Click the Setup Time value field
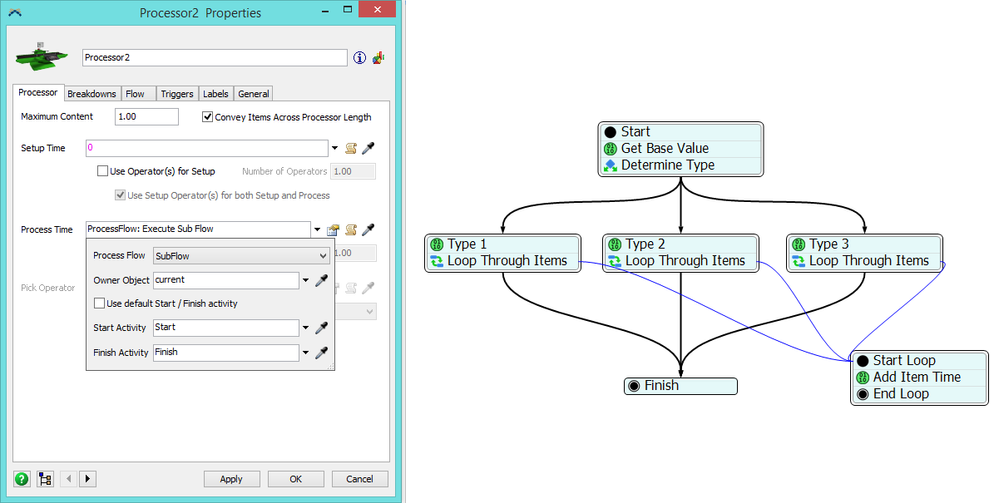 tap(207, 148)
